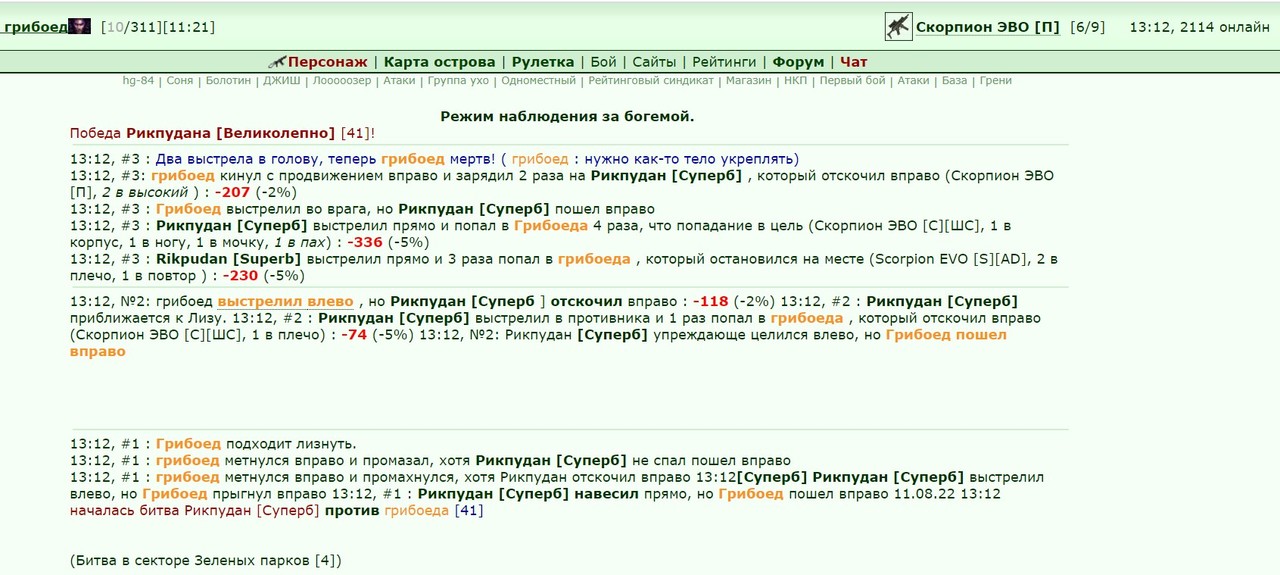Click the health counter [10/311]
The height and width of the screenshot is (575, 1280).
coord(131,27)
